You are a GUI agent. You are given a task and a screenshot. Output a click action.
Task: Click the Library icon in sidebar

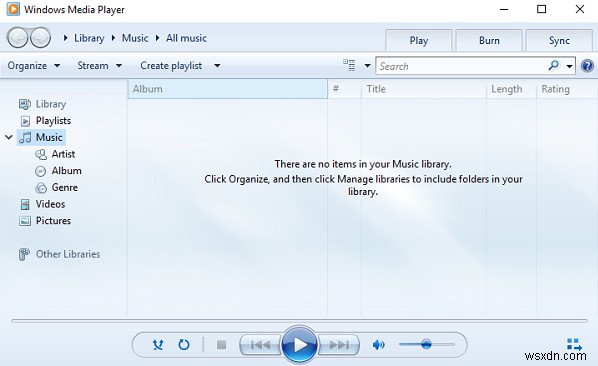[25, 104]
